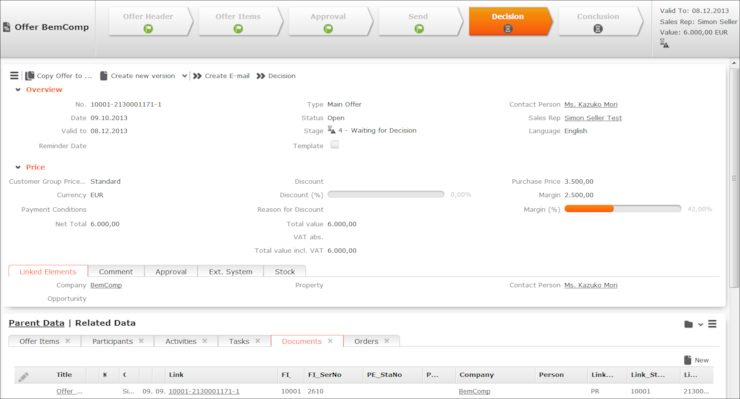Sort documents by Company column header
Screen dimensions: 740x399
tap(476, 375)
